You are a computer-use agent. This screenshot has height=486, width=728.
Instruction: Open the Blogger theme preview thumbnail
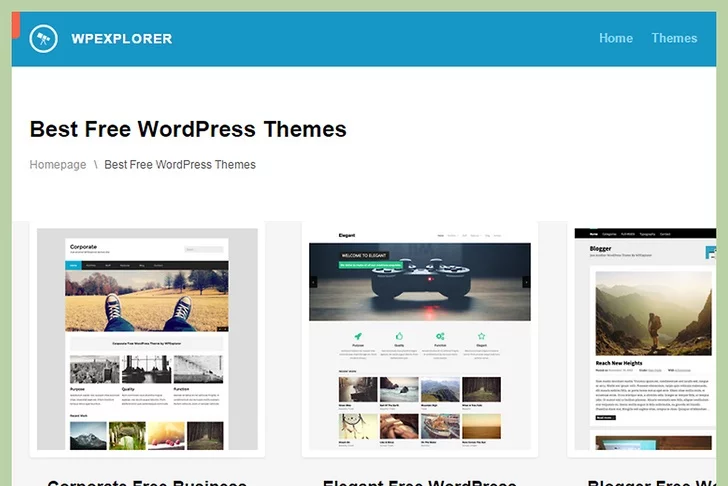pyautogui.click(x=645, y=339)
